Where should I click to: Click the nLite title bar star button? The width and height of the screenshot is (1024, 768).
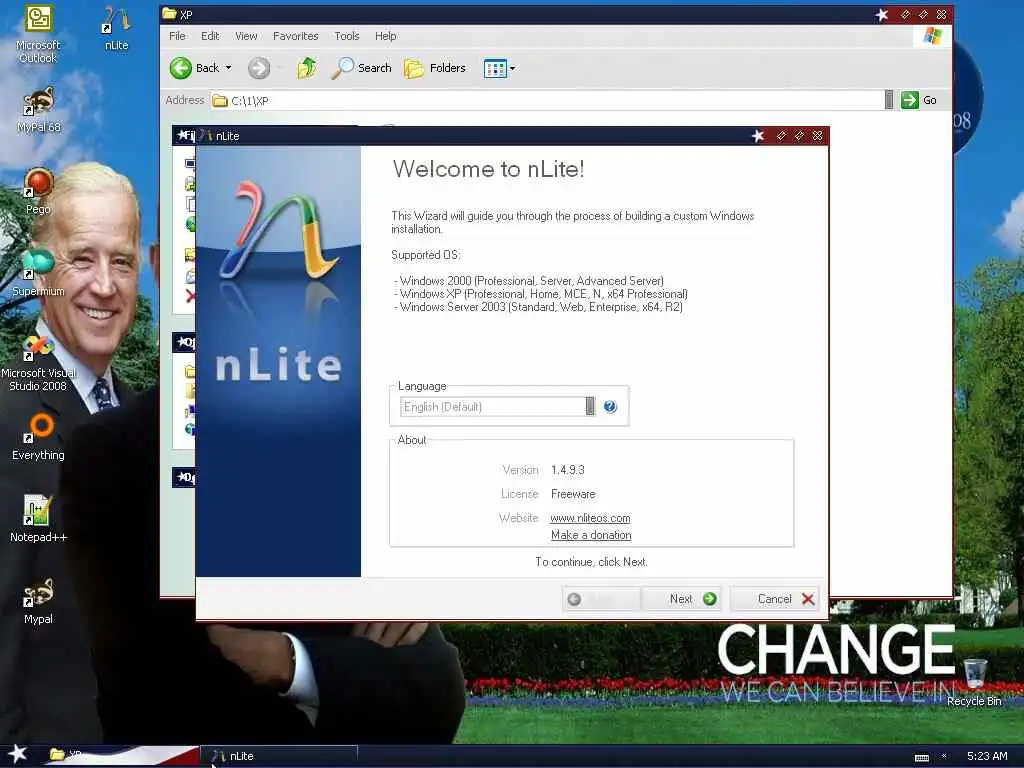coord(758,136)
